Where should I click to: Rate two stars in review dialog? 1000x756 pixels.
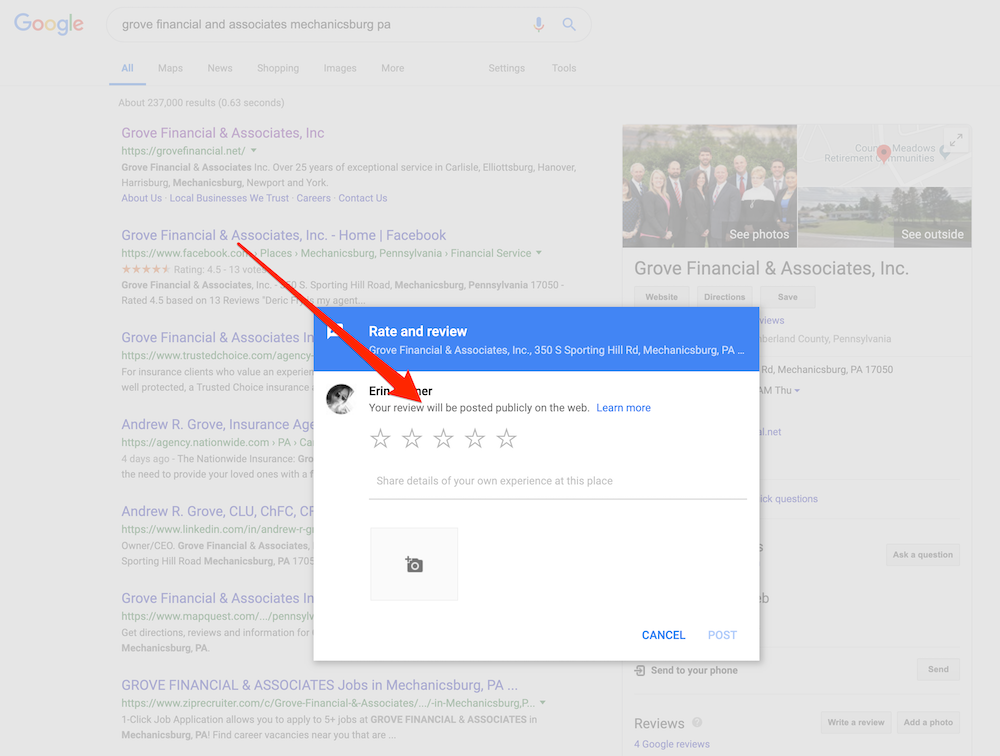[x=412, y=438]
